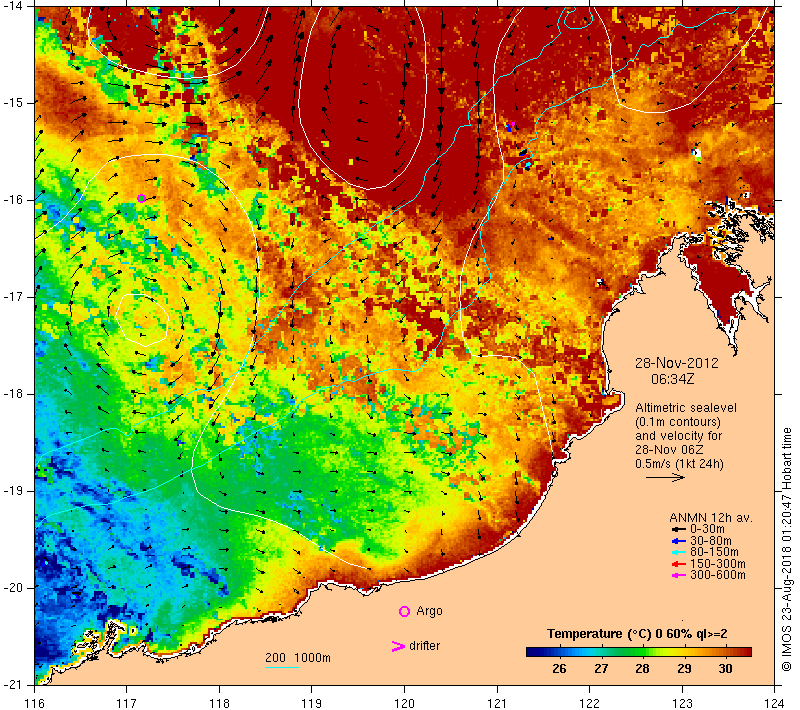Image resolution: width=800 pixels, height=710 pixels.
Task: Click the black 0-30m legend arrow
Action: coord(679,529)
